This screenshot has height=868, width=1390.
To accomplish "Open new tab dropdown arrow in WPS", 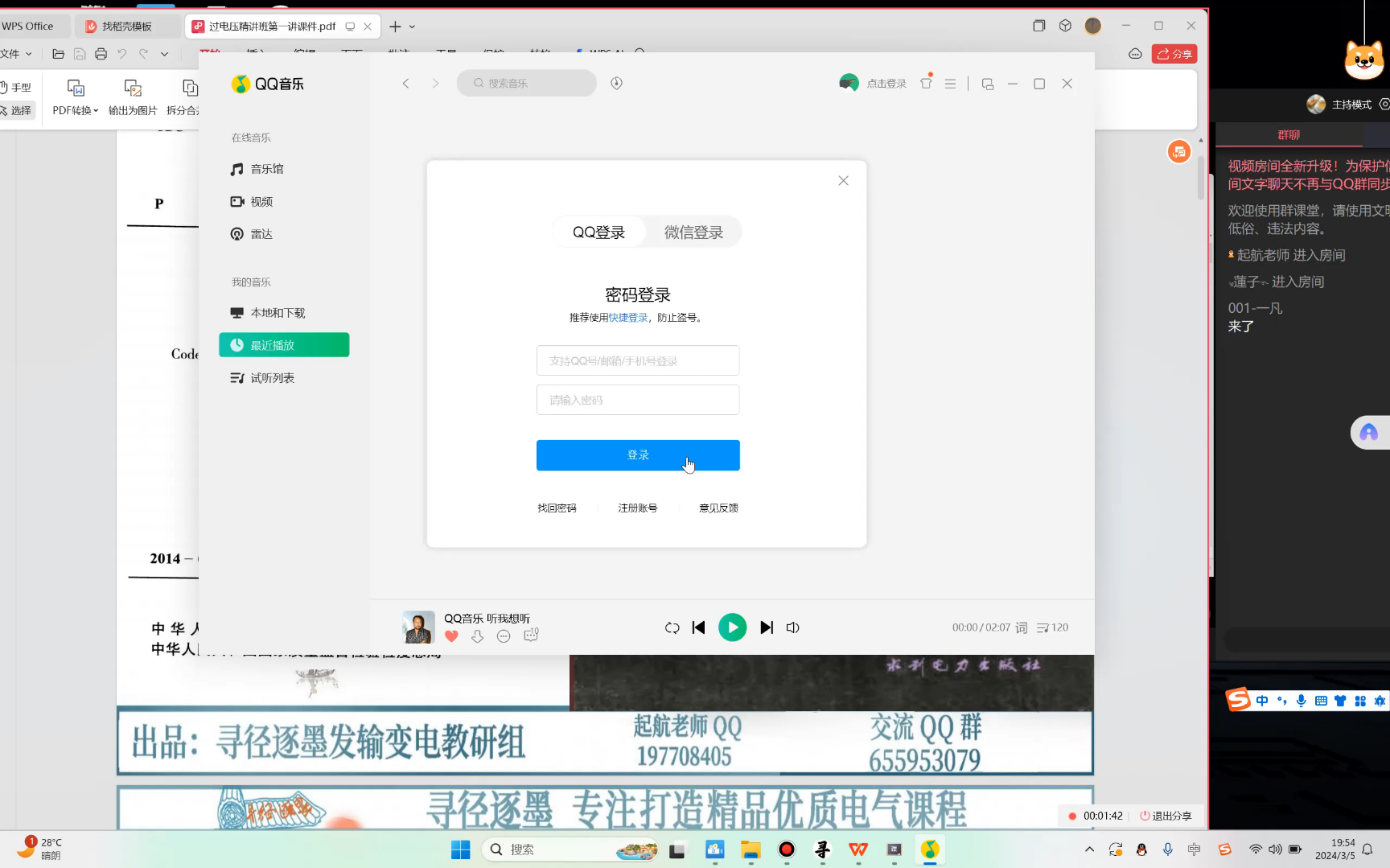I will point(413,27).
